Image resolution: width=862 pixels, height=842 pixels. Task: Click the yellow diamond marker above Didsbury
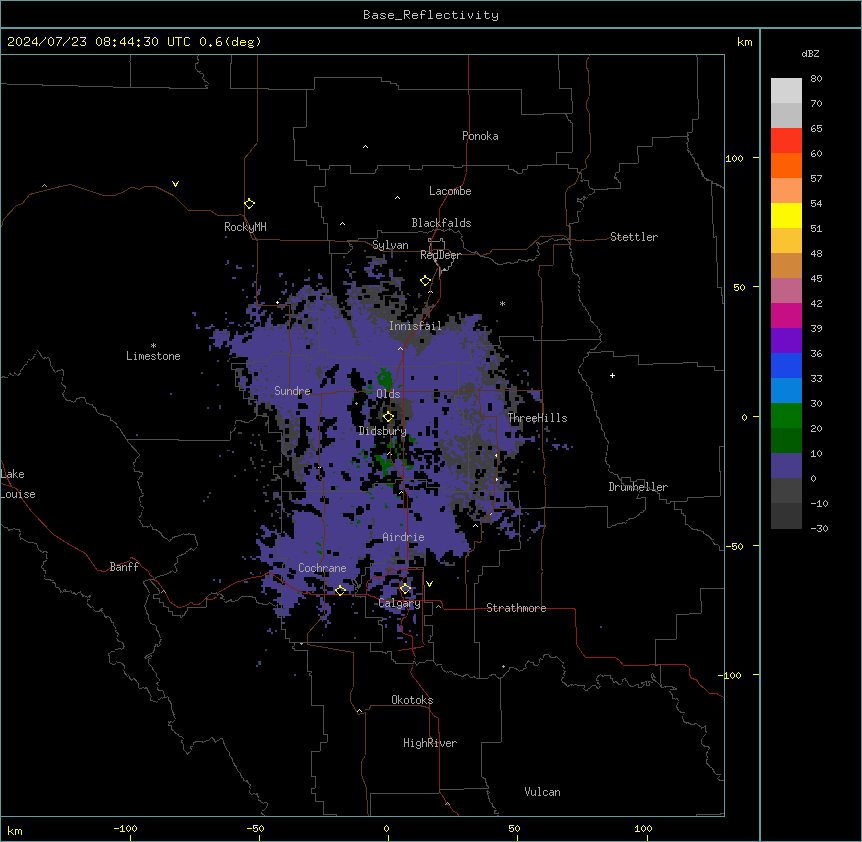click(388, 417)
